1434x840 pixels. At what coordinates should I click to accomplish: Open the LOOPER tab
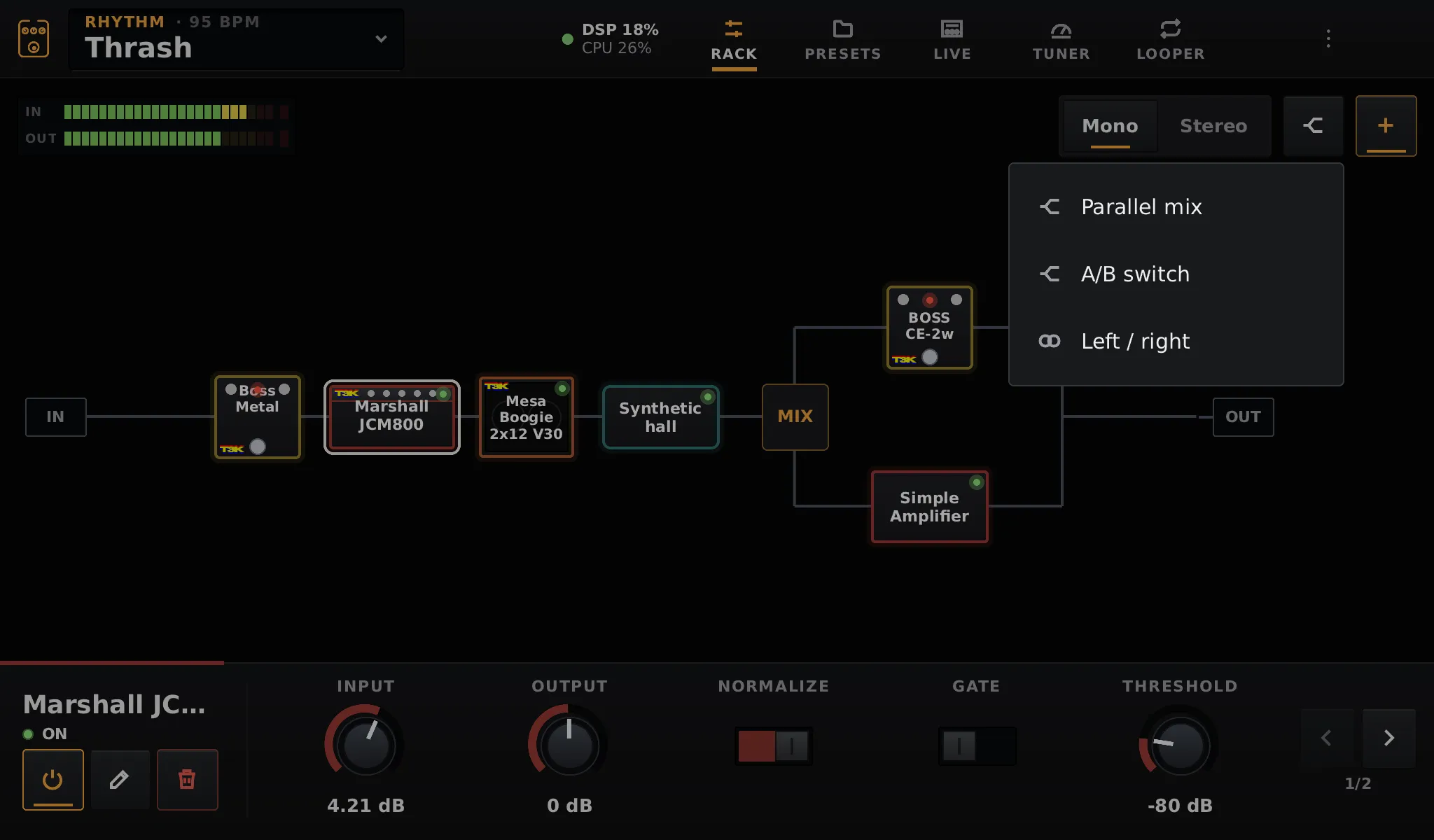tap(1171, 40)
